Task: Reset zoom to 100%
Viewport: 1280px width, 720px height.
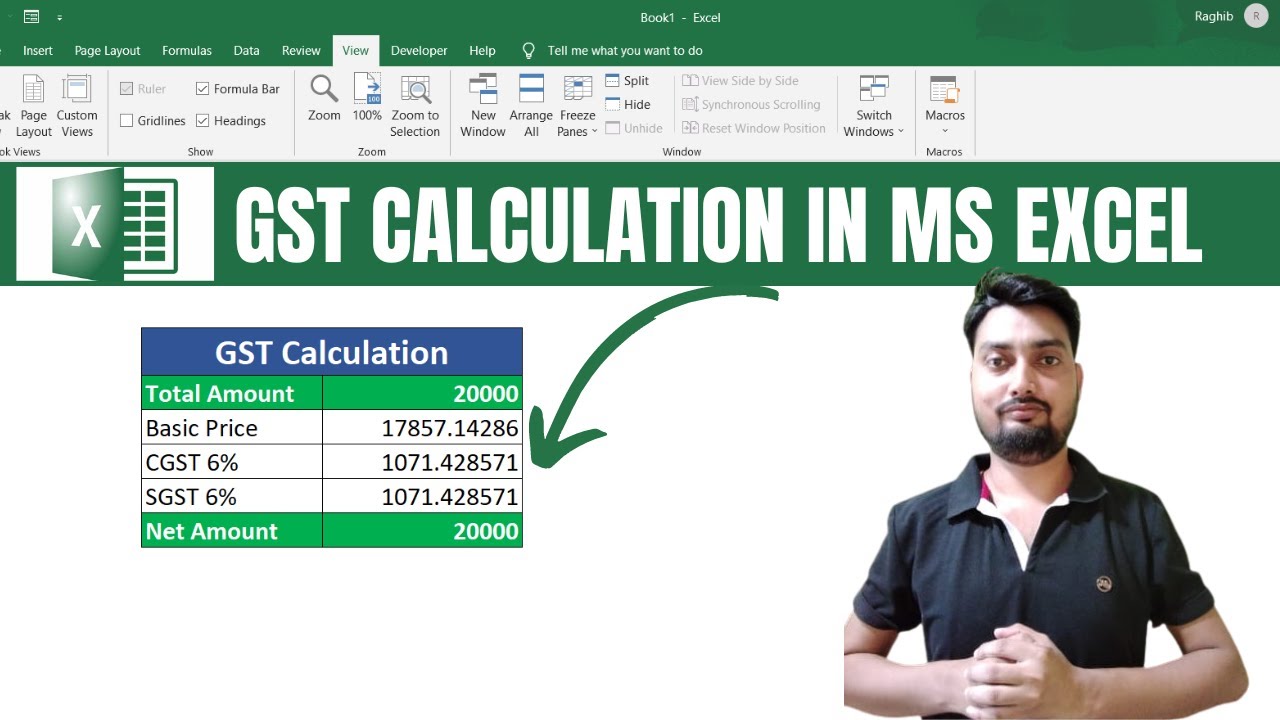Action: point(367,89)
